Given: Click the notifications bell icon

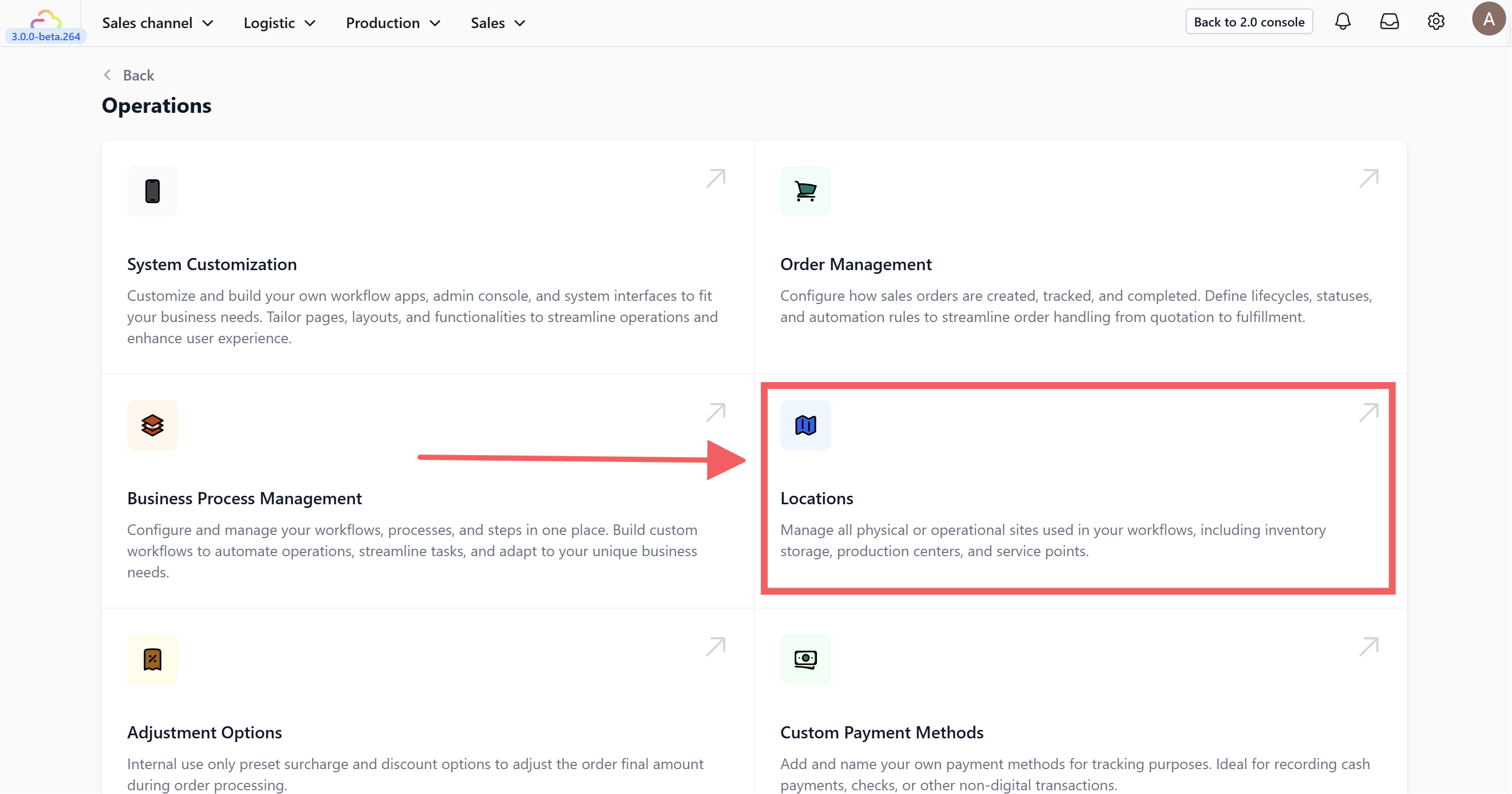Looking at the screenshot, I should (x=1342, y=22).
